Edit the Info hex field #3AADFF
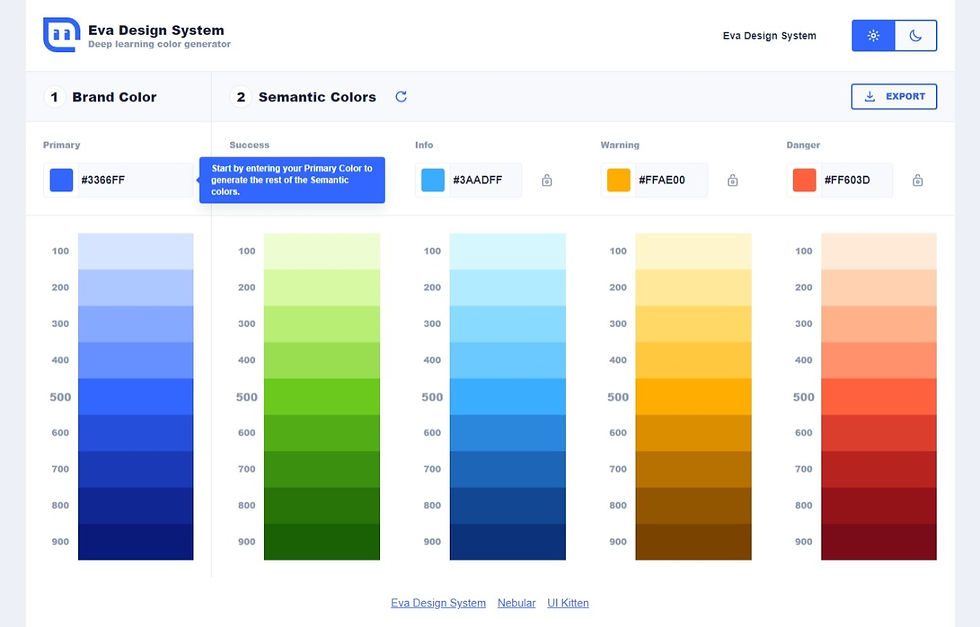980x627 pixels. (485, 180)
